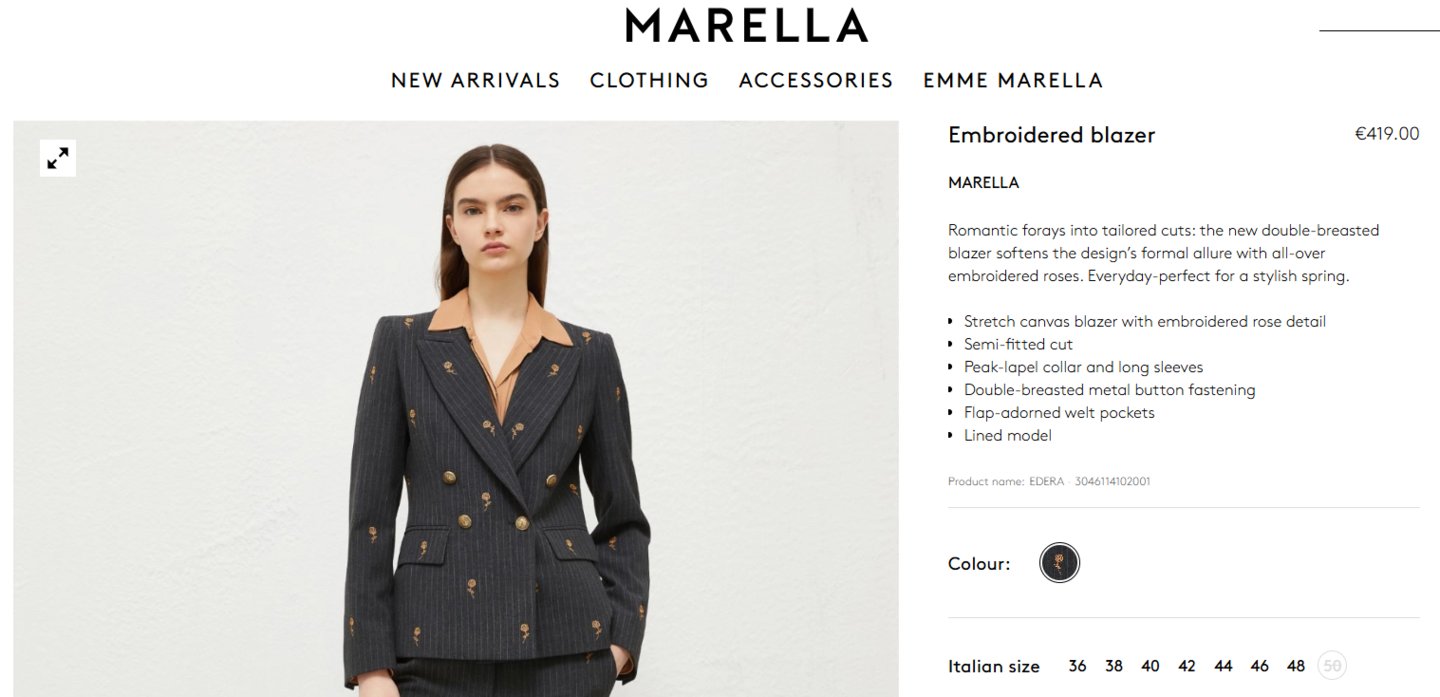
Task: Choose Italian size 44
Action: (1223, 666)
